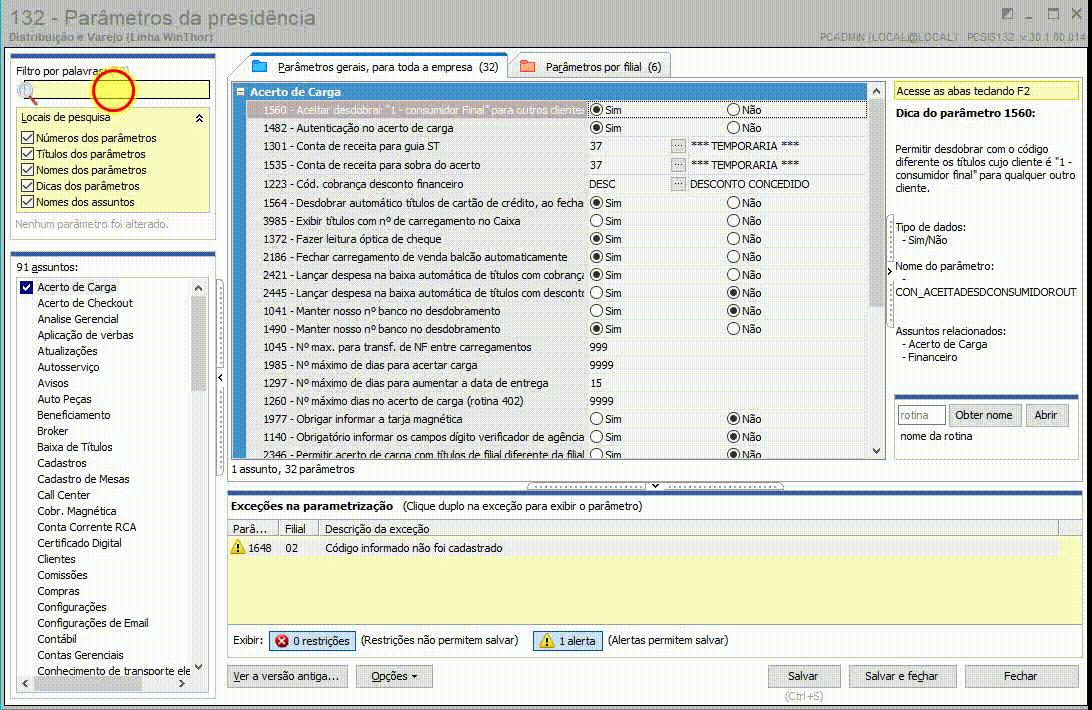The width and height of the screenshot is (1092, 710).
Task: Select Configurações de Email subject
Action: tap(93, 624)
